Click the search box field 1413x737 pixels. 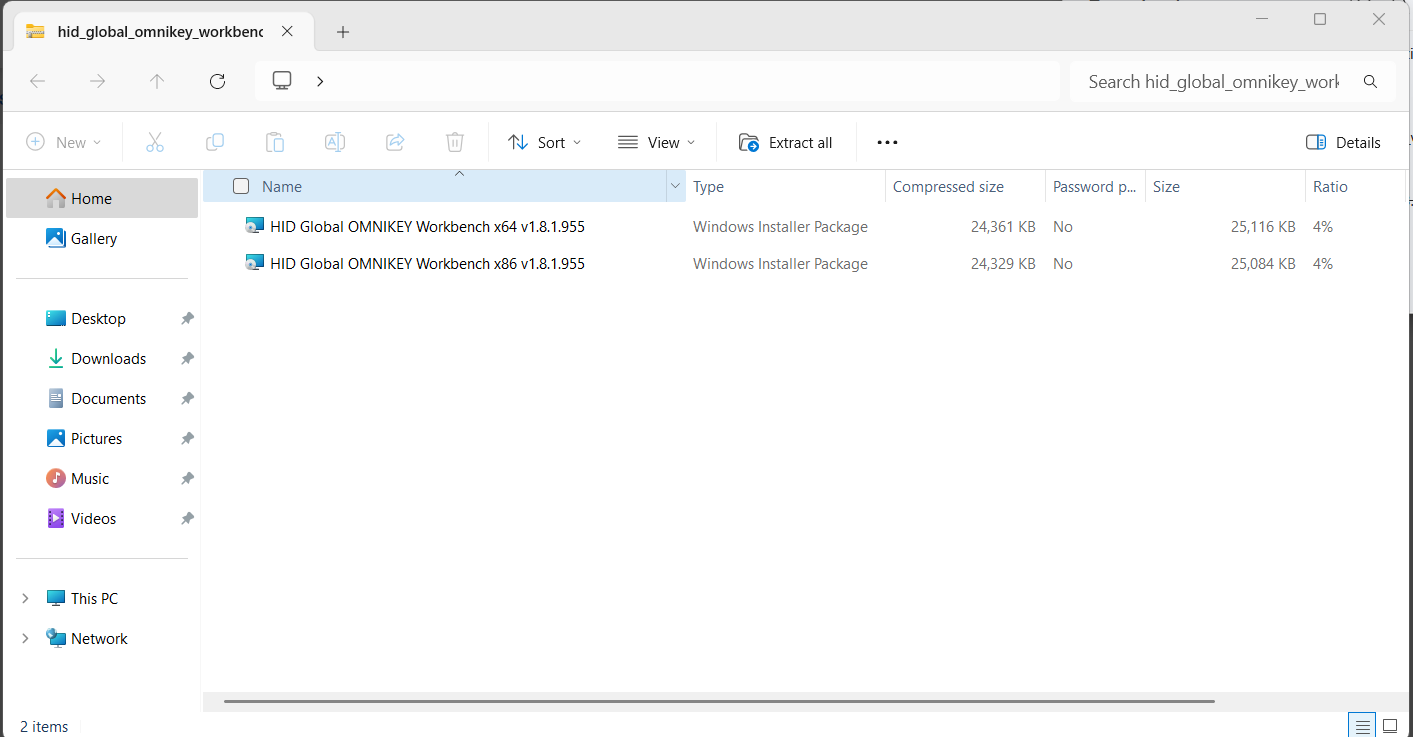pos(1232,82)
